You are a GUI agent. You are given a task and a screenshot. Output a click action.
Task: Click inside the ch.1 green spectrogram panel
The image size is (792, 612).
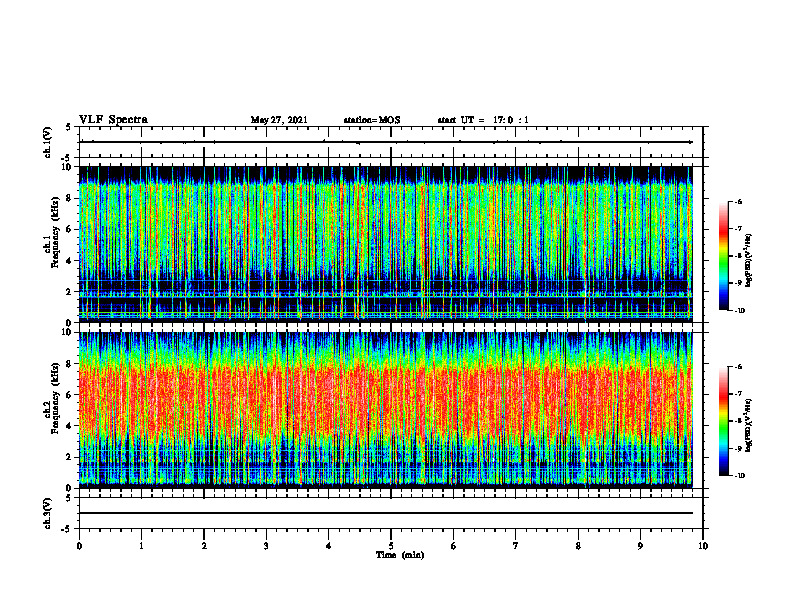[385, 244]
